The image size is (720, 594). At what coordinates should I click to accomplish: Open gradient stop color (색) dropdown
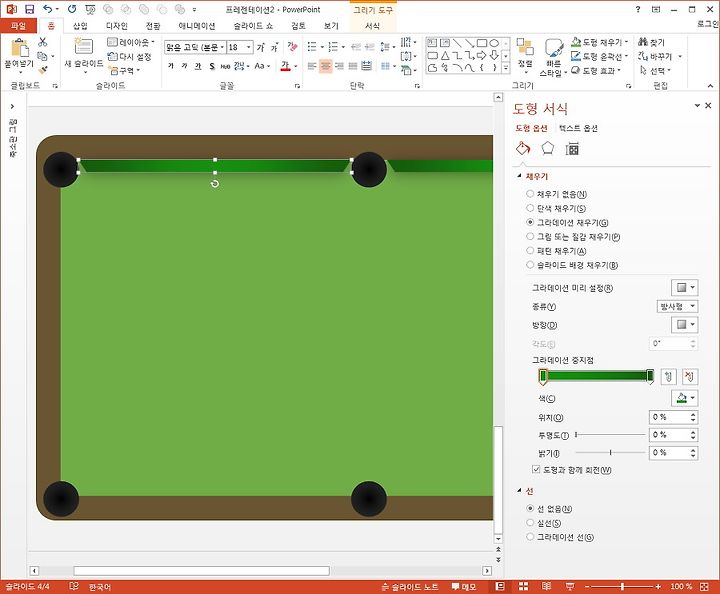click(685, 398)
